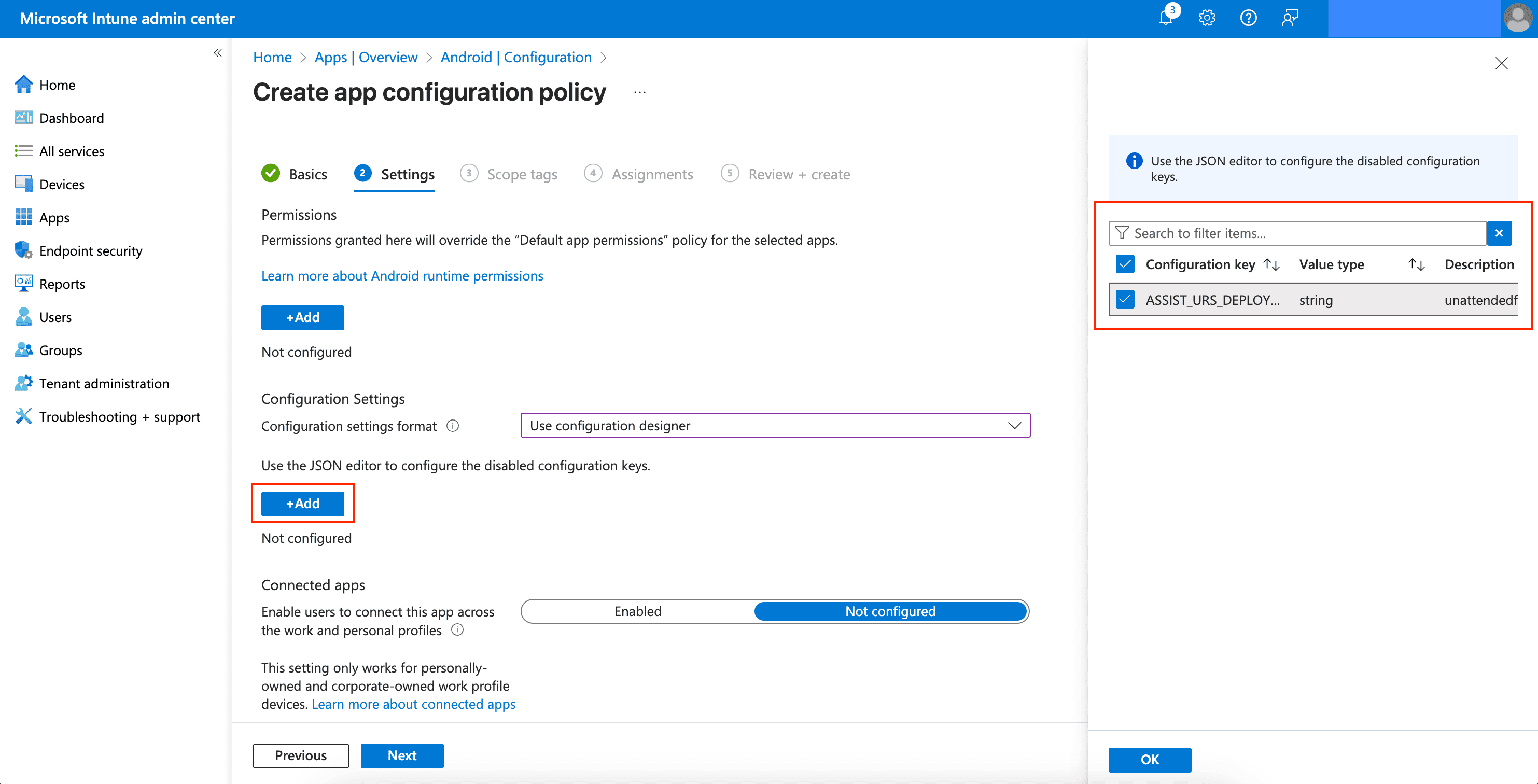Select the Review + create step tab
Screen dimensions: 1538x784
tap(785, 174)
